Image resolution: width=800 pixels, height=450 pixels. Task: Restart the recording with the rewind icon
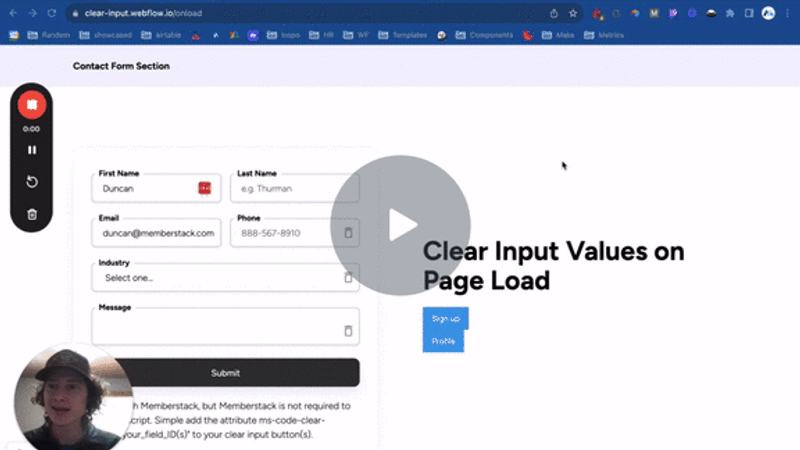(32, 182)
